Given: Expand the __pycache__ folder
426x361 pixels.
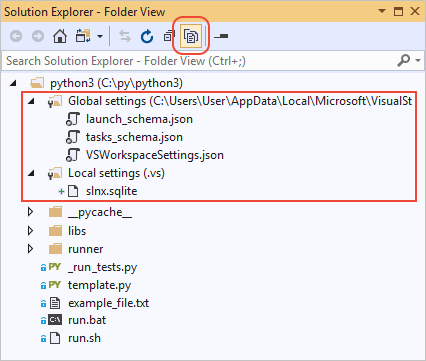Looking at the screenshot, I should click(x=30, y=212).
